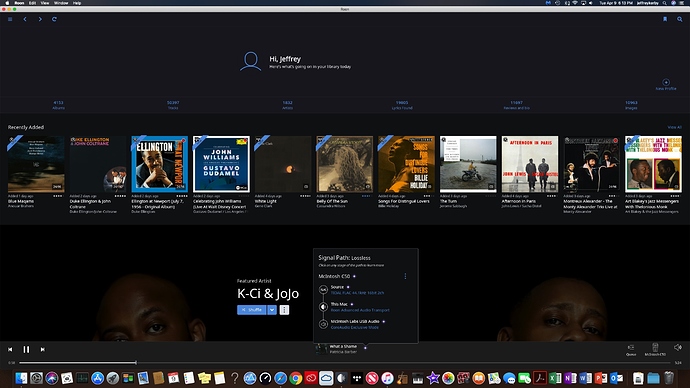Open the now playing What a Shame track
The height and width of the screenshot is (388, 690).
343,346
